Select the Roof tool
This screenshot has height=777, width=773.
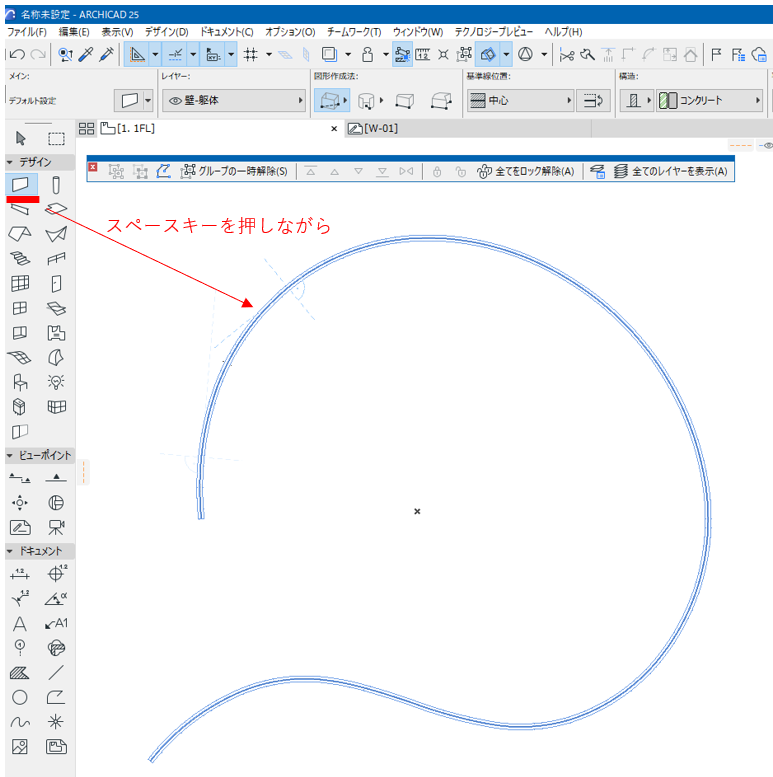pos(20,233)
